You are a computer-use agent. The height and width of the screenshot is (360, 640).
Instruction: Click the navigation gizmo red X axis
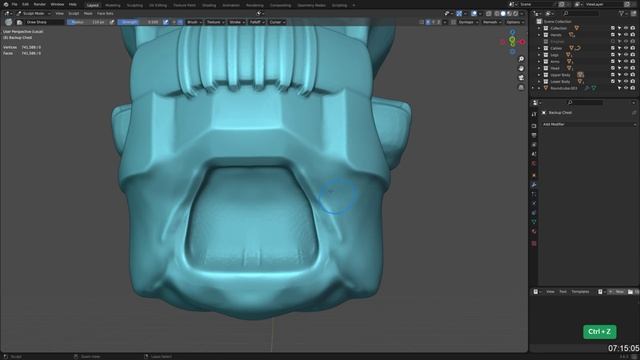[522, 42]
